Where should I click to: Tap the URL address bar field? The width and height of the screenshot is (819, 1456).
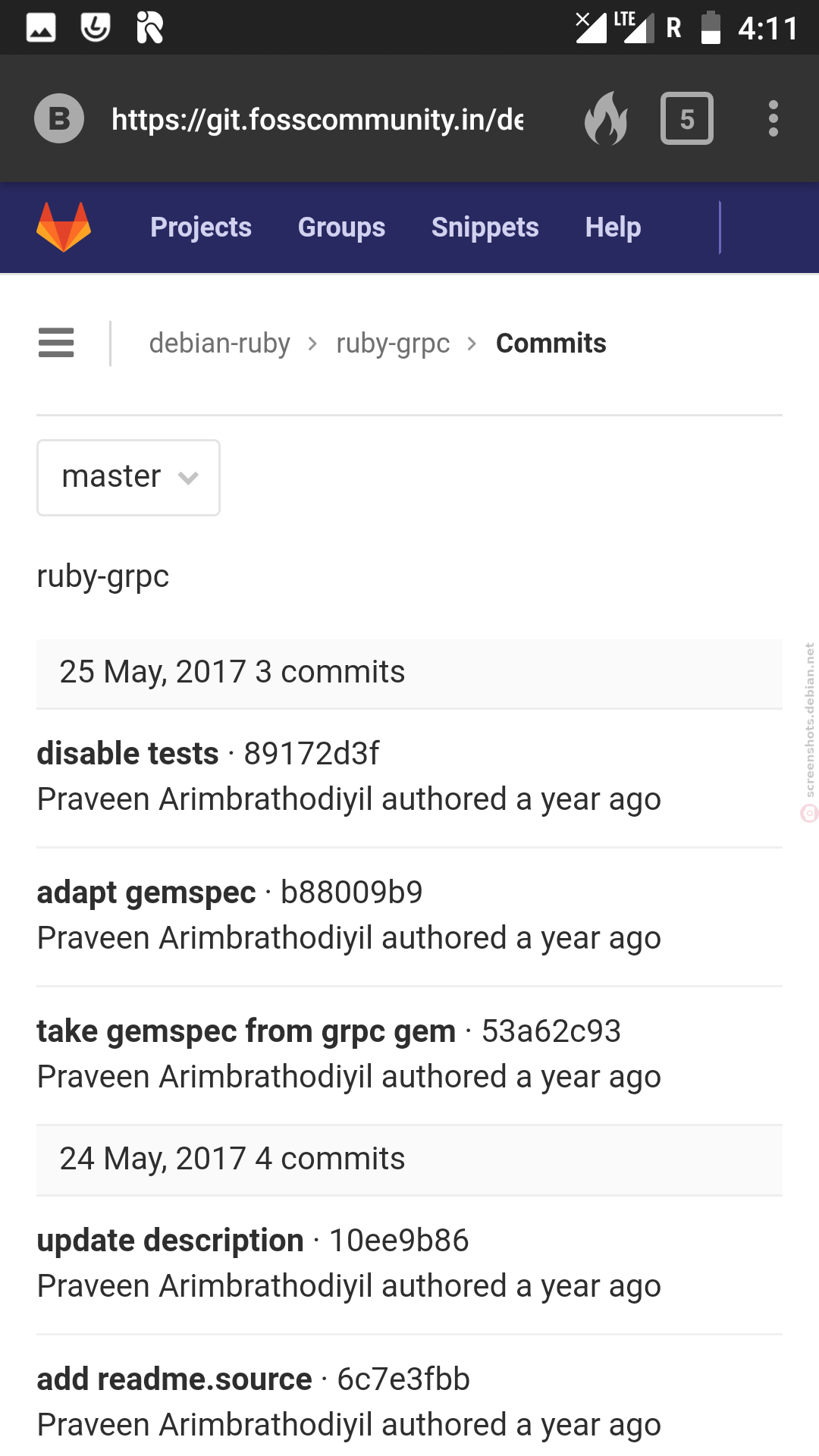(317, 119)
